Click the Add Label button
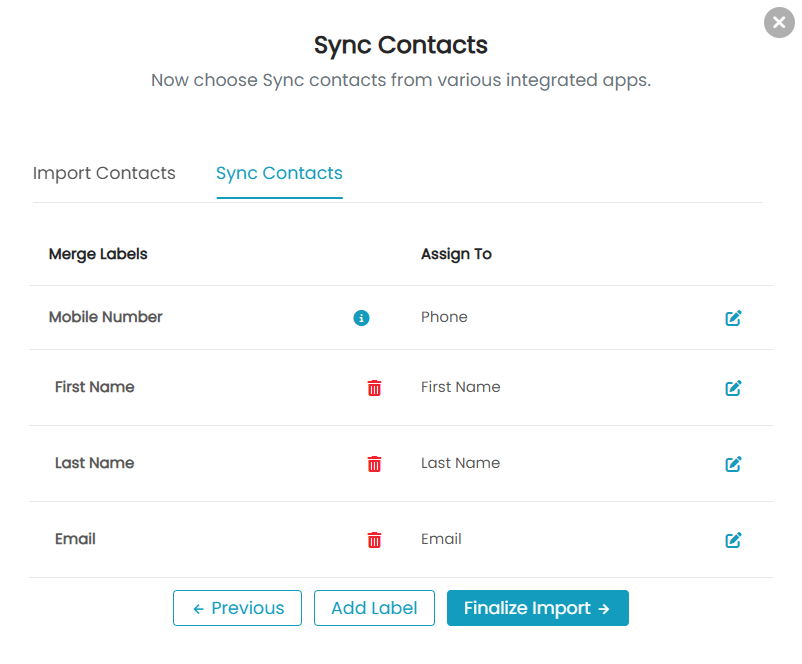Screen dimensions: 802x664 point(374,608)
